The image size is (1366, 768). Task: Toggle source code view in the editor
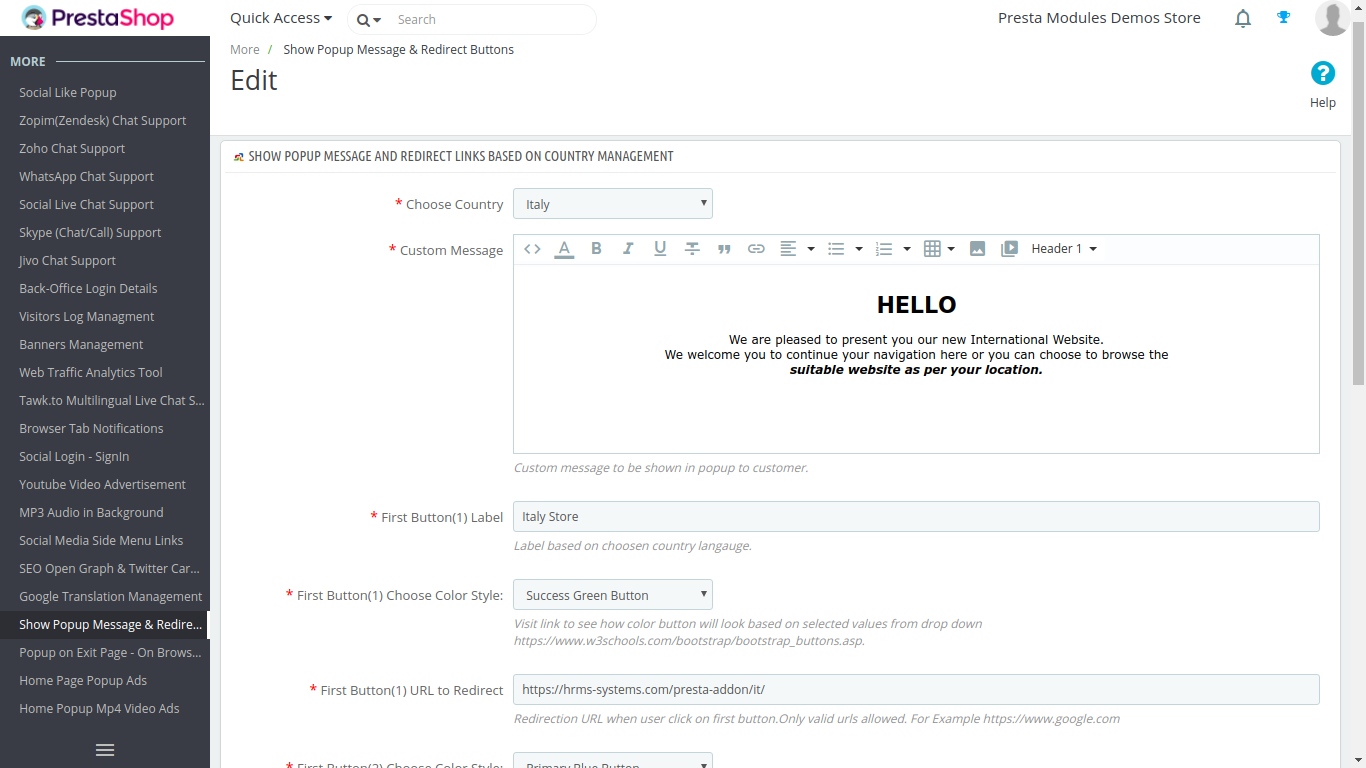tap(532, 249)
